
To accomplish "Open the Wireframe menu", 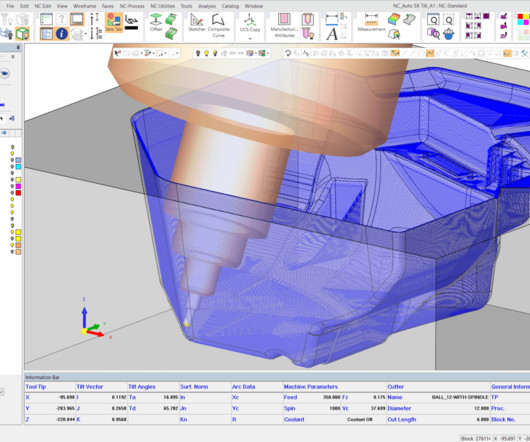I will pyautogui.click(x=85, y=6).
